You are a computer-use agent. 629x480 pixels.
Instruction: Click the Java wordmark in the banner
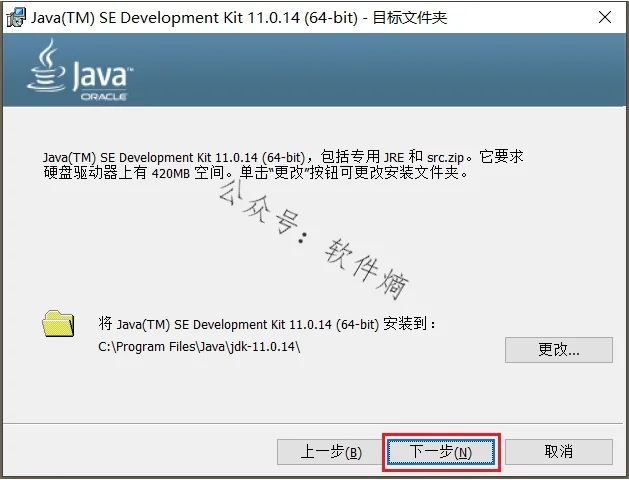coord(102,73)
